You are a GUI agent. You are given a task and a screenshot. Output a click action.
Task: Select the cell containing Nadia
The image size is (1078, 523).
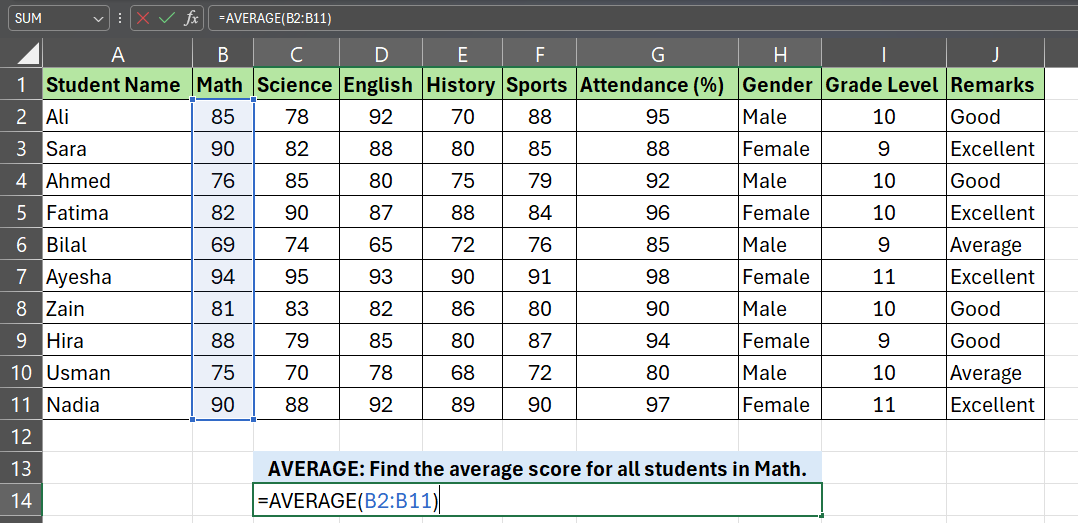click(118, 404)
